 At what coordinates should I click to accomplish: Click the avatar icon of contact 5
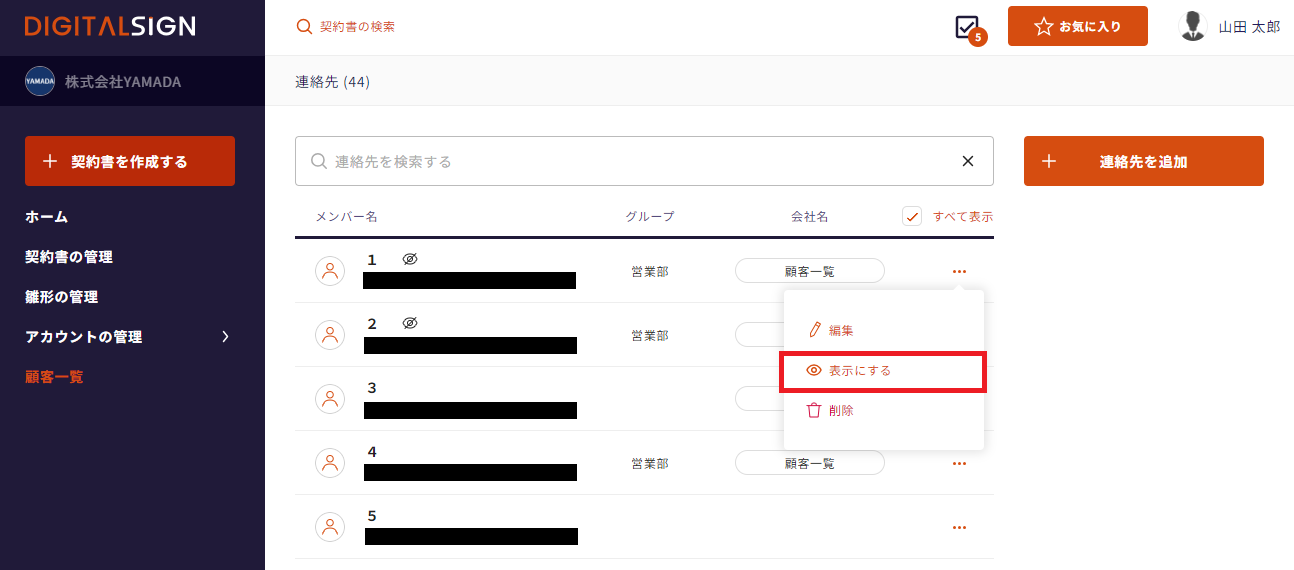[x=330, y=527]
